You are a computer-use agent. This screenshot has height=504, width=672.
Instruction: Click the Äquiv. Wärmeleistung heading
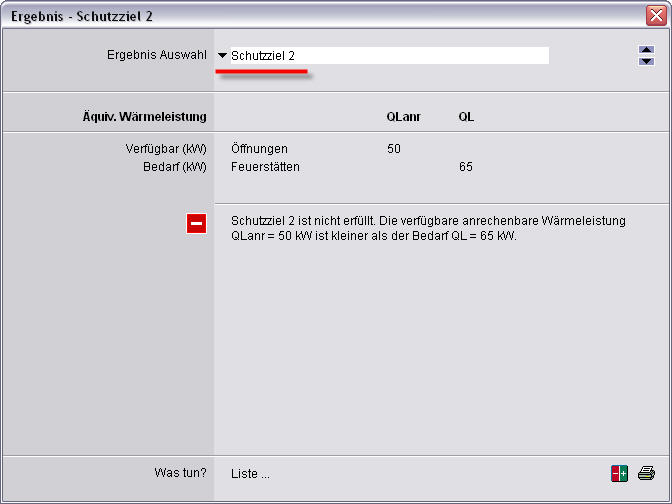(x=144, y=117)
